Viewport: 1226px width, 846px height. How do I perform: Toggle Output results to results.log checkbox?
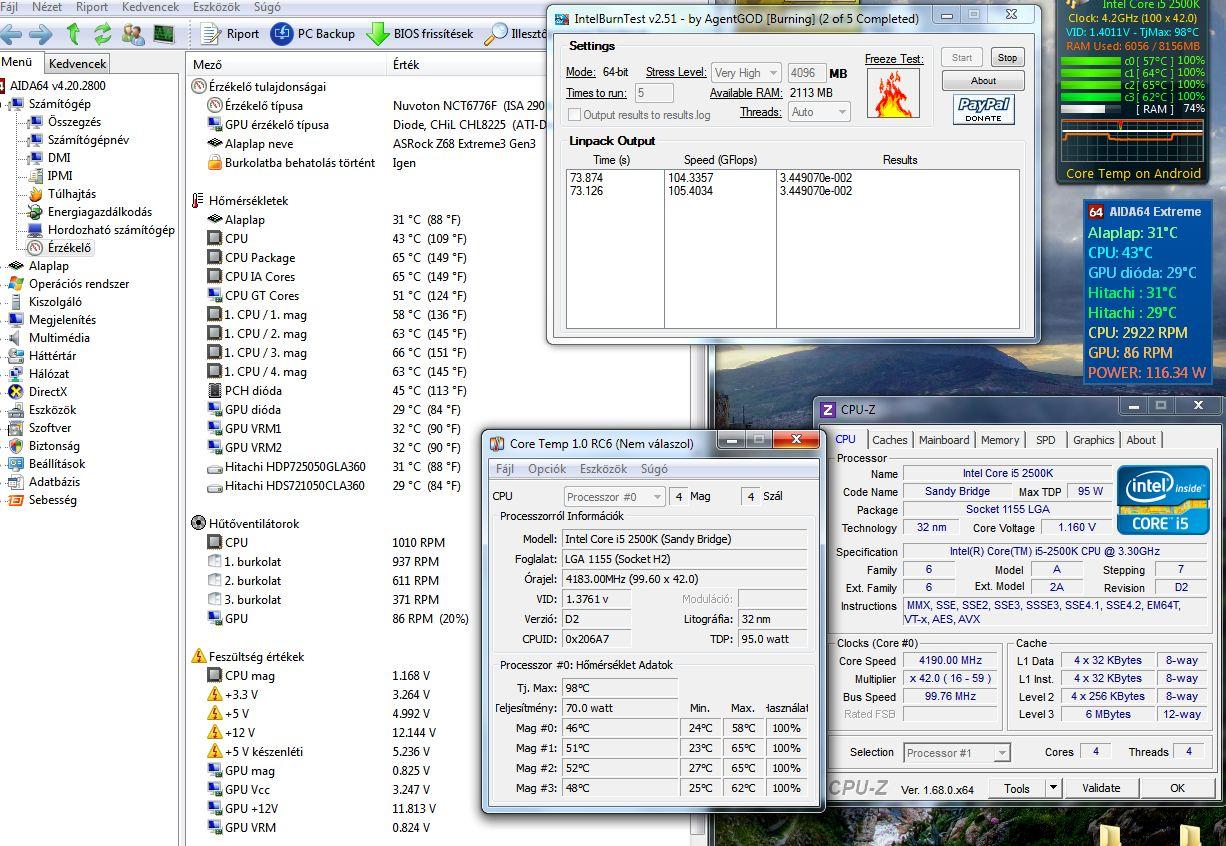tap(574, 115)
